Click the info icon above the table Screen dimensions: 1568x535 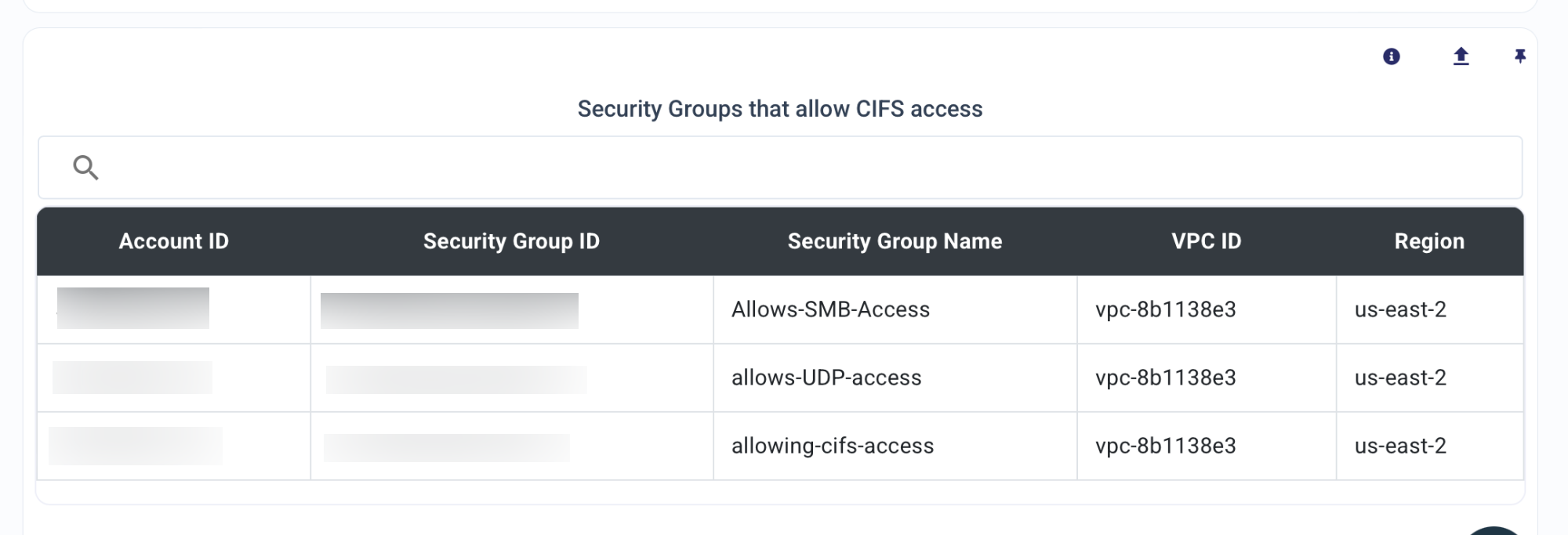pos(1392,56)
